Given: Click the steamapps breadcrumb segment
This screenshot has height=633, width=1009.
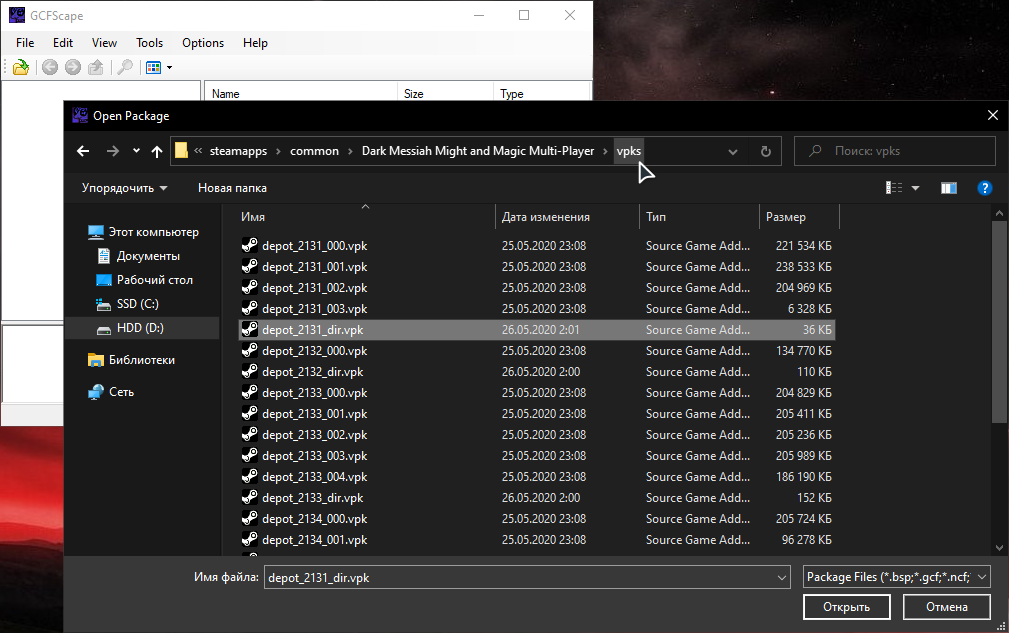Looking at the screenshot, I should 238,151.
